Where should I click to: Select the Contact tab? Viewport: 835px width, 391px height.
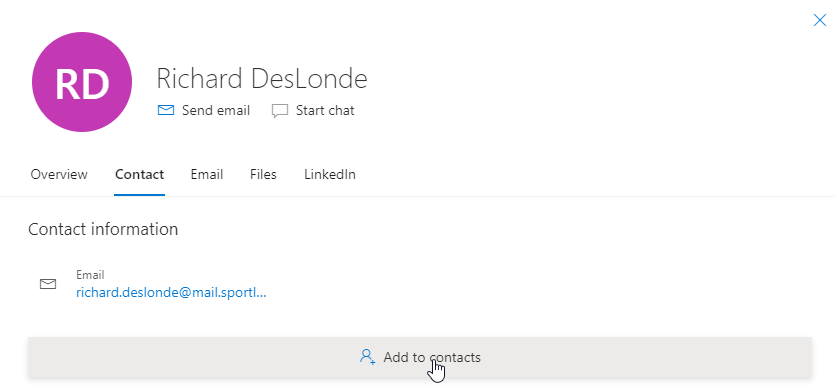pos(140,174)
